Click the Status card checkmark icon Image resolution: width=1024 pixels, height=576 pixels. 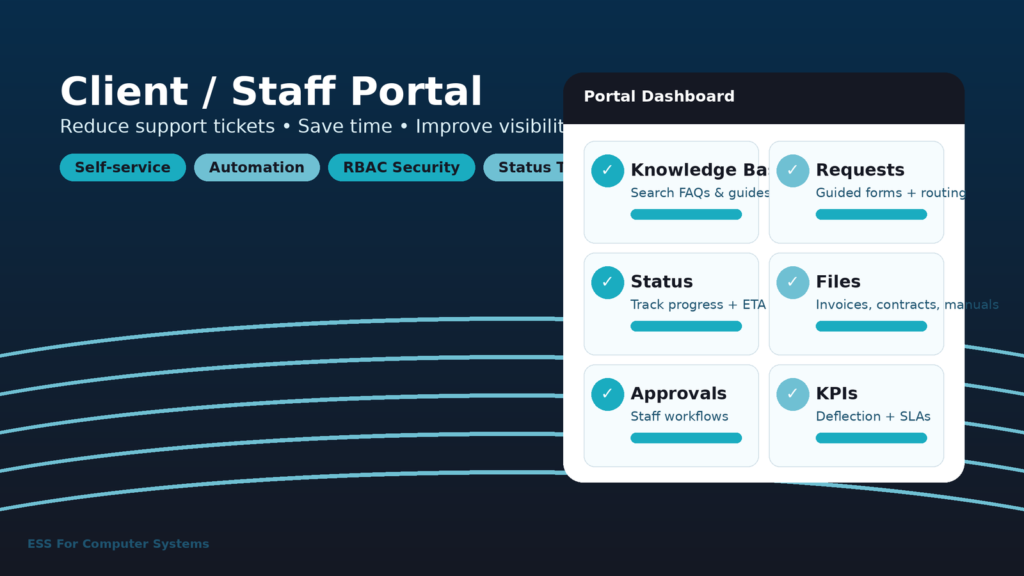607,283
